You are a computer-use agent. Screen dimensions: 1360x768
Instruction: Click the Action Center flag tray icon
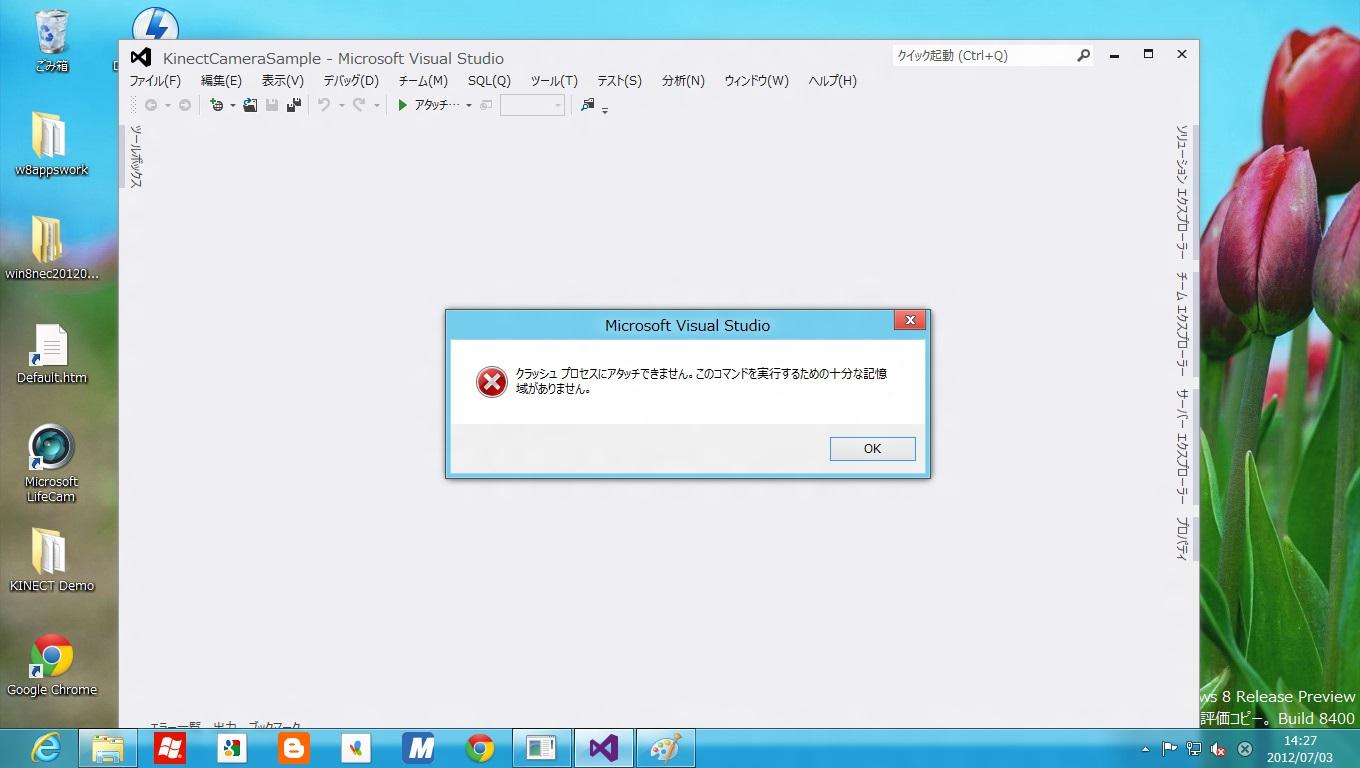(1168, 748)
